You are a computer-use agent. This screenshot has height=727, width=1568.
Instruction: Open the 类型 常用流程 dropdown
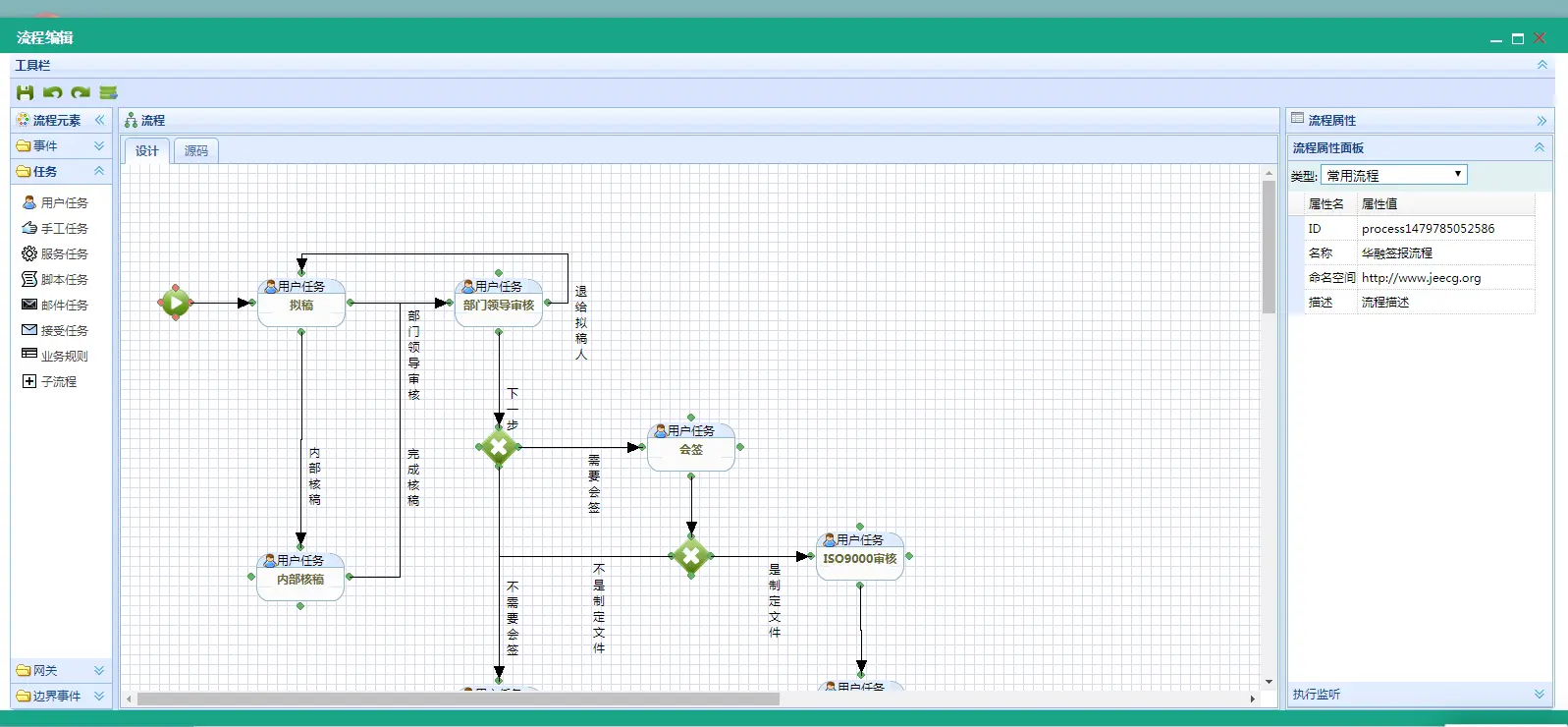click(x=1394, y=175)
